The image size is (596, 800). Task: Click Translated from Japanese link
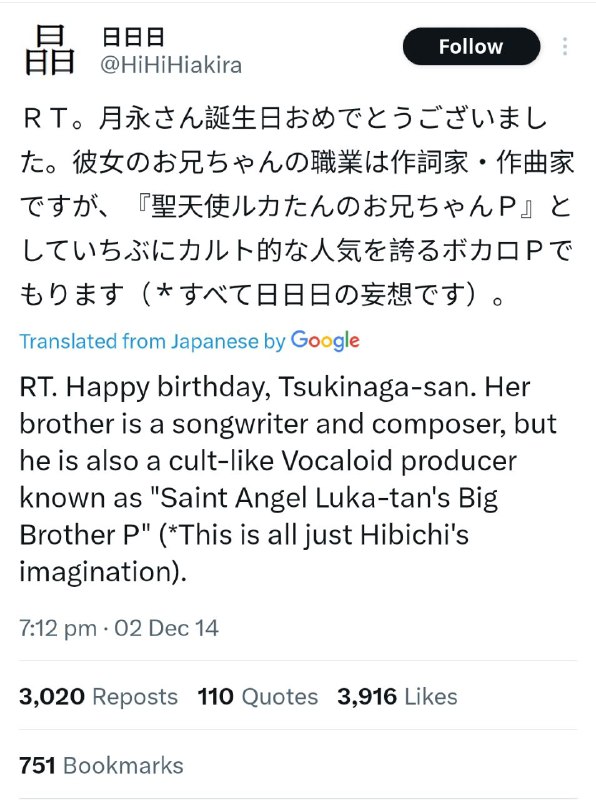click(x=139, y=341)
